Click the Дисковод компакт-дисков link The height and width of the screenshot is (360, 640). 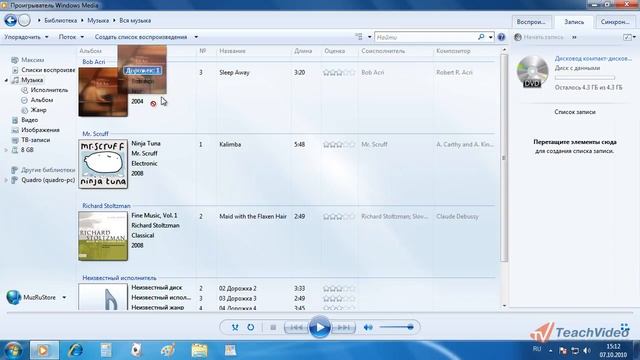click(x=593, y=59)
